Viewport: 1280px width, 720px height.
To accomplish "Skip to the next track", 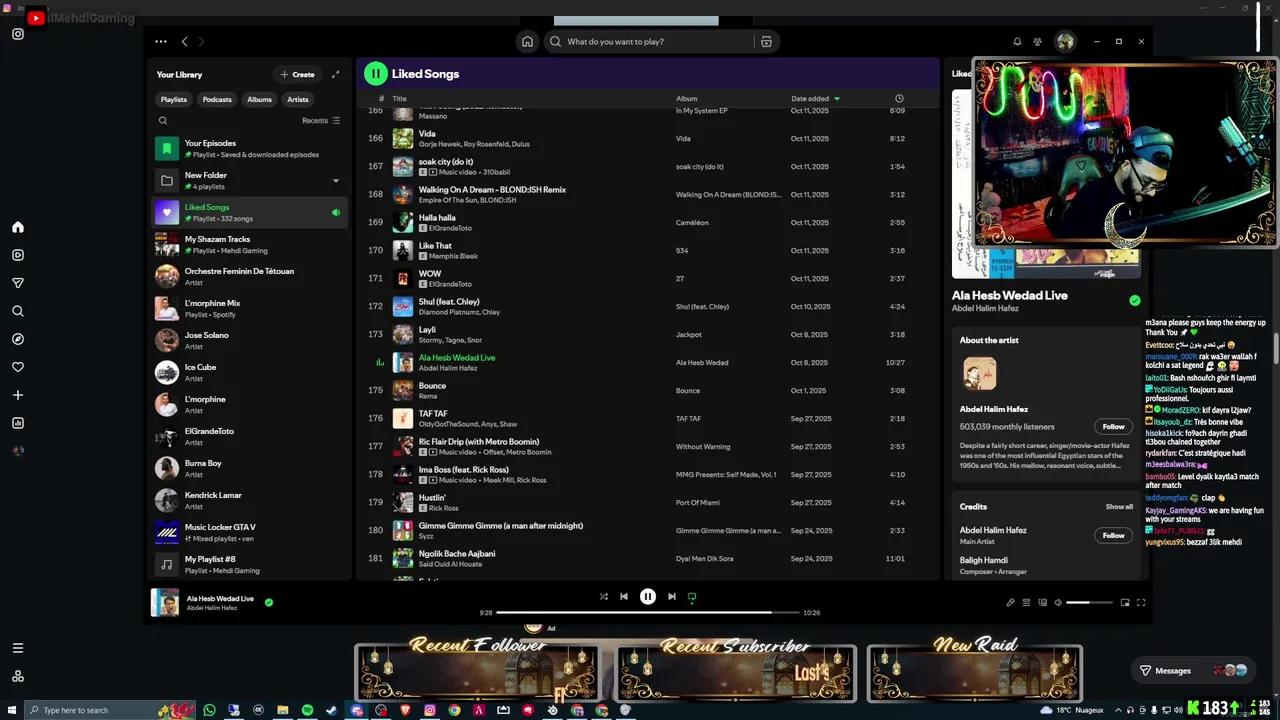I will click(672, 597).
